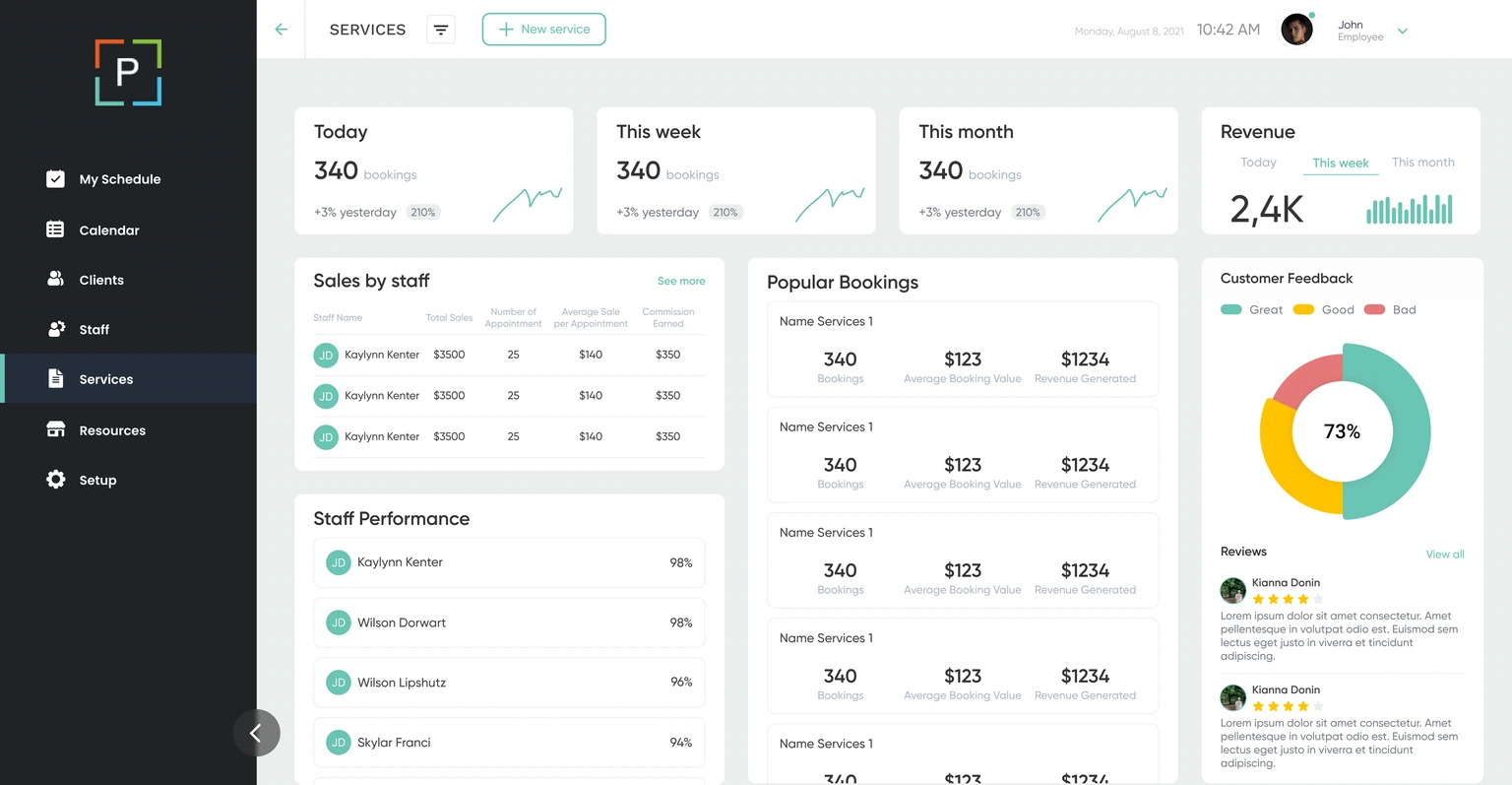This screenshot has height=785, width=1512.
Task: Click the My Schedule checkmark icon
Action: [x=56, y=178]
